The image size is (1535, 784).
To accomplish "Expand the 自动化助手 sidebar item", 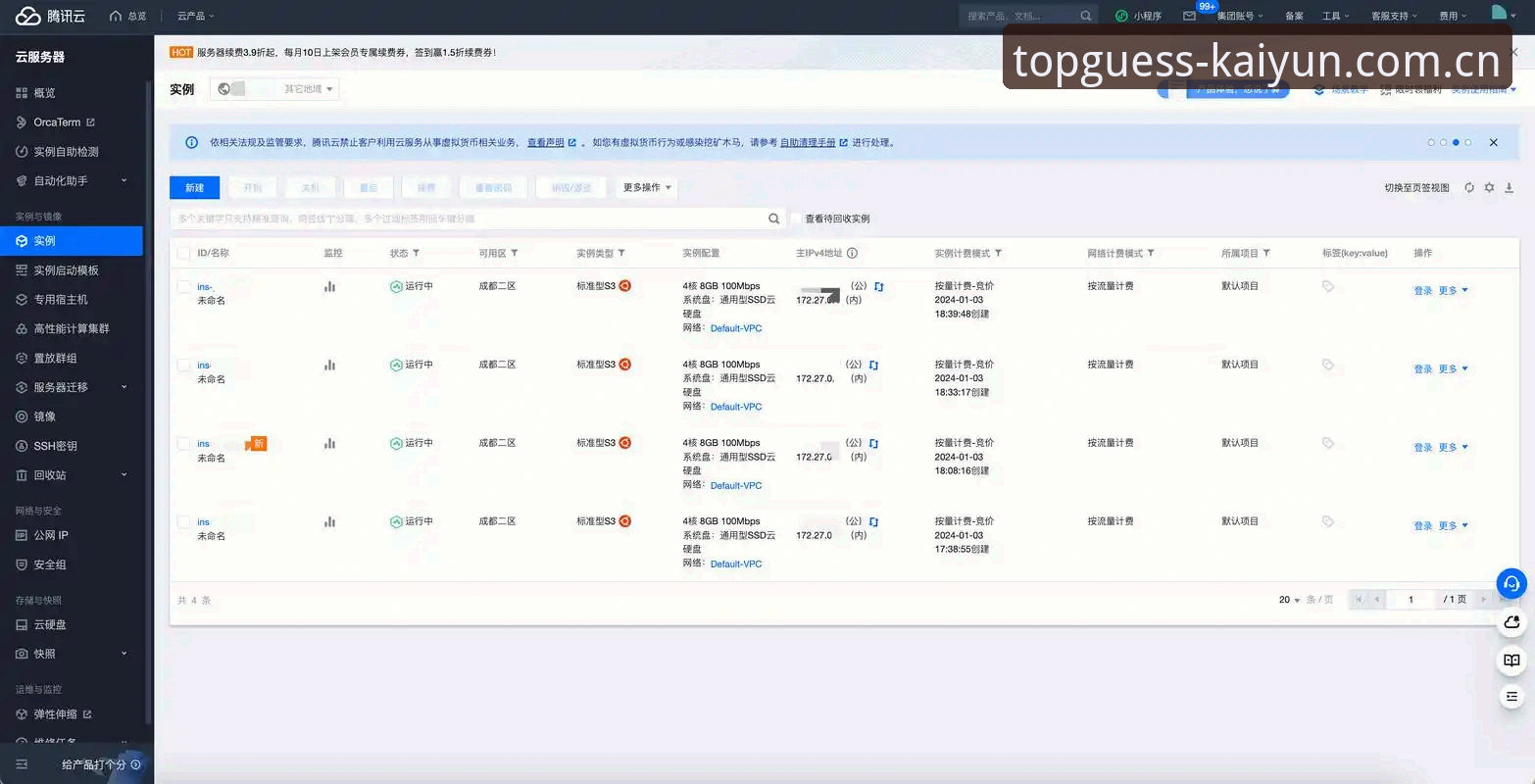I will 73,180.
